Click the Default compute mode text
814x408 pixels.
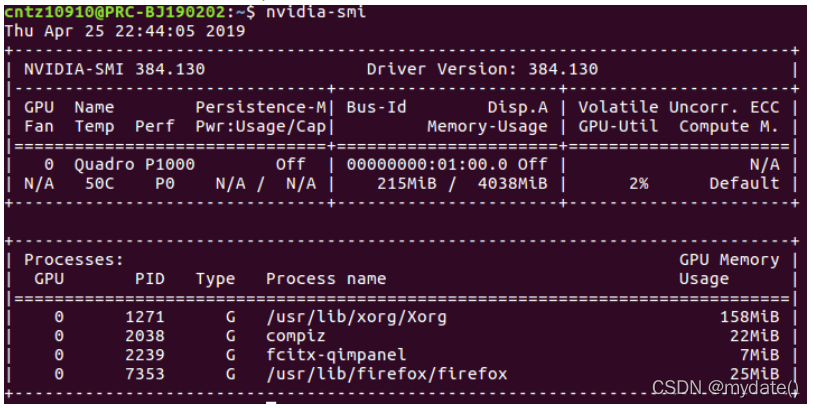[744, 184]
